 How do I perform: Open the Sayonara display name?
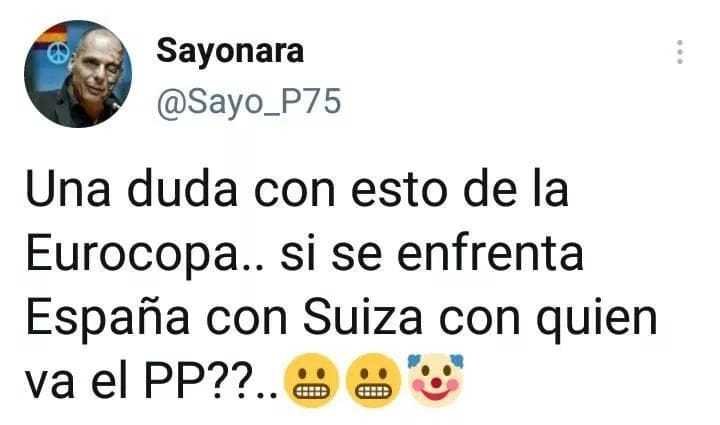tap(230, 51)
